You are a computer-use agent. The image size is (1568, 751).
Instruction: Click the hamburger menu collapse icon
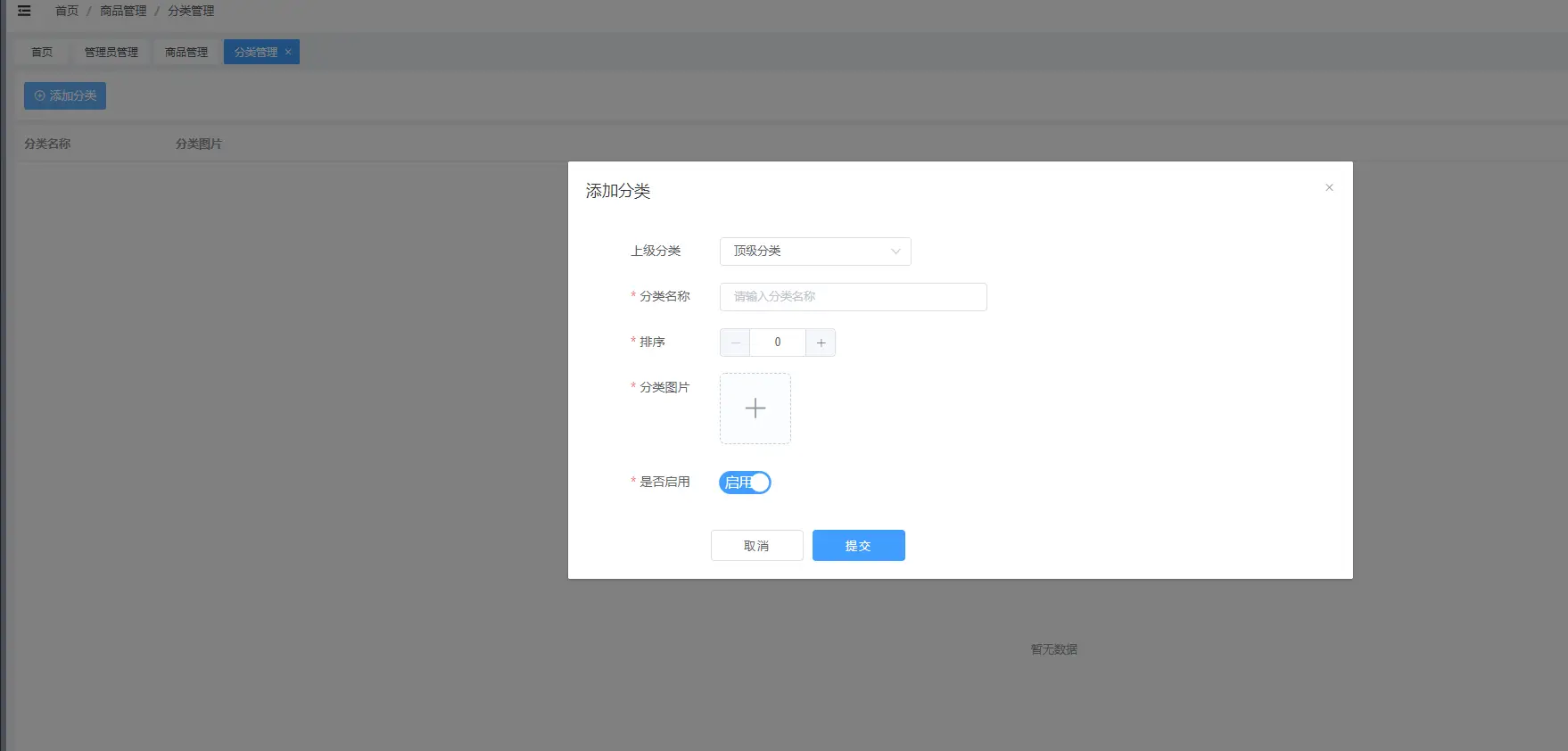point(24,12)
